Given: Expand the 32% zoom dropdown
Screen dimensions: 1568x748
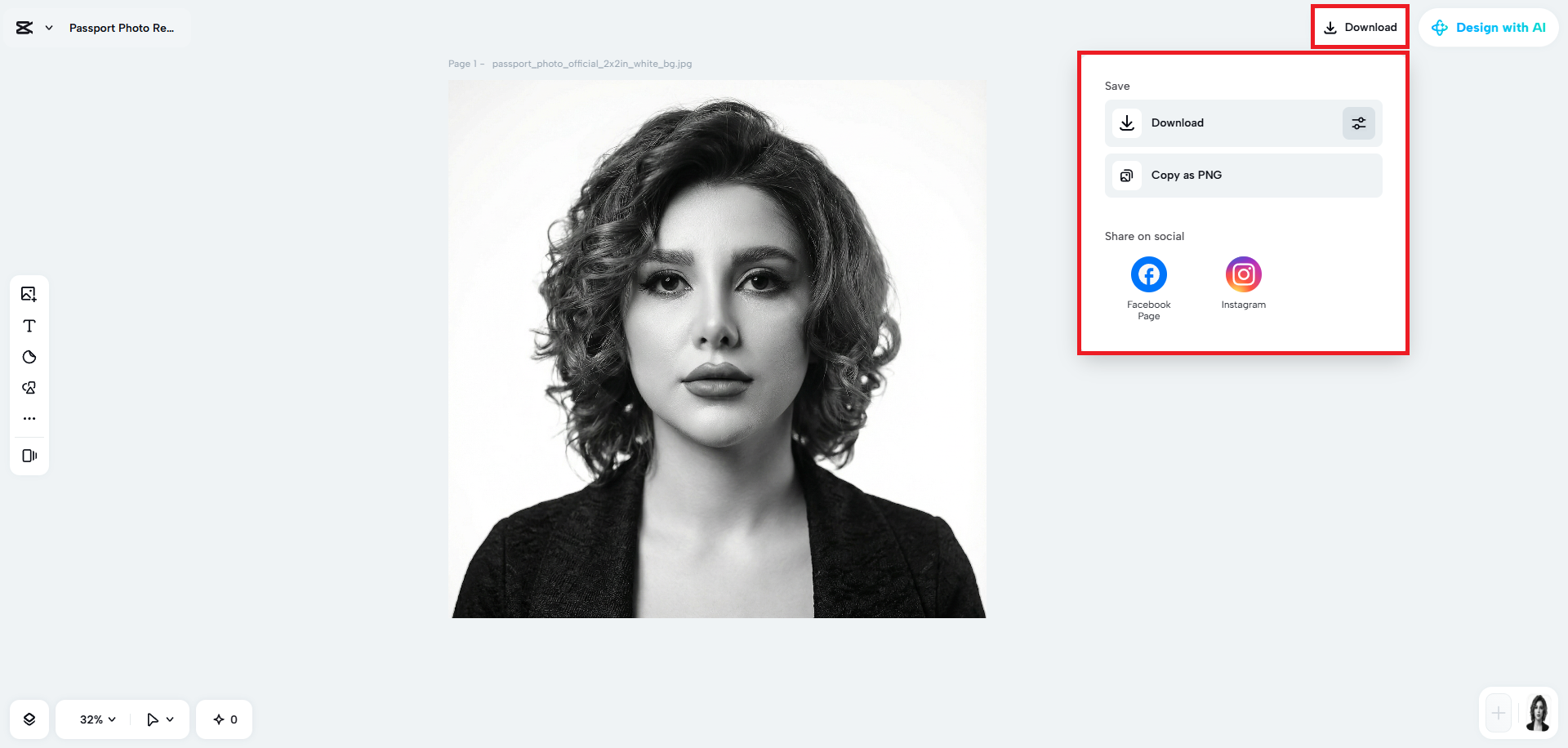Looking at the screenshot, I should pos(98,719).
